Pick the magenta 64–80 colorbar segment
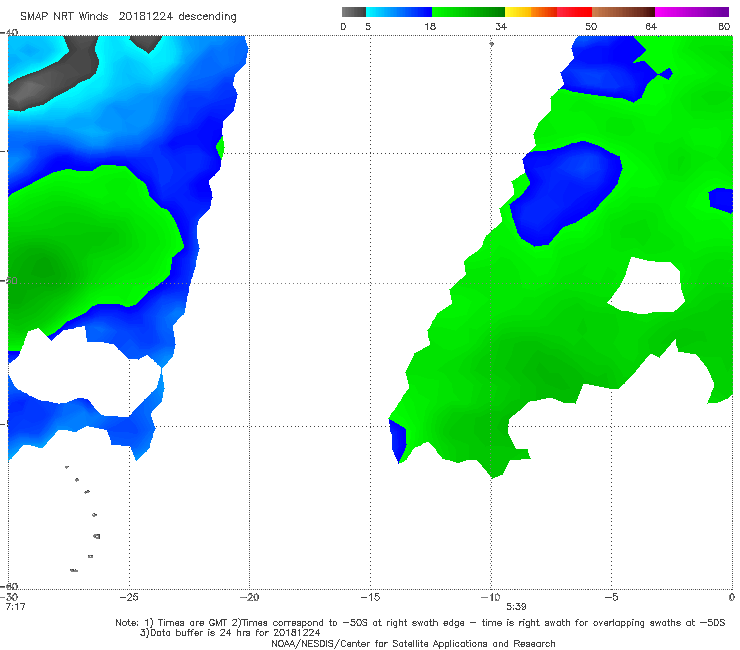This screenshot has width=740, height=650. click(x=692, y=12)
